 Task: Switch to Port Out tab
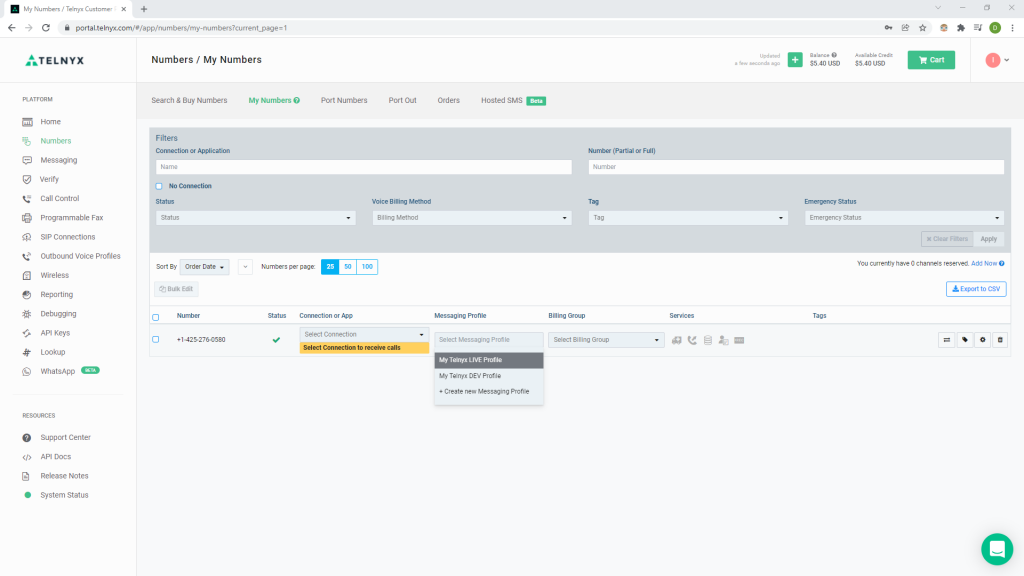point(402,101)
